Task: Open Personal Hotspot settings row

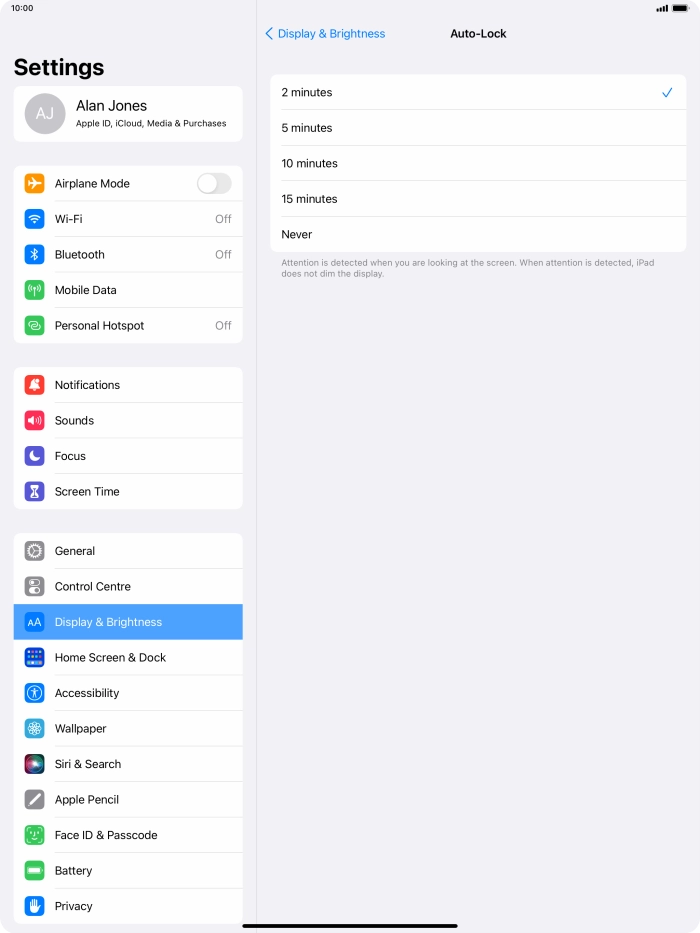Action: pyautogui.click(x=128, y=325)
